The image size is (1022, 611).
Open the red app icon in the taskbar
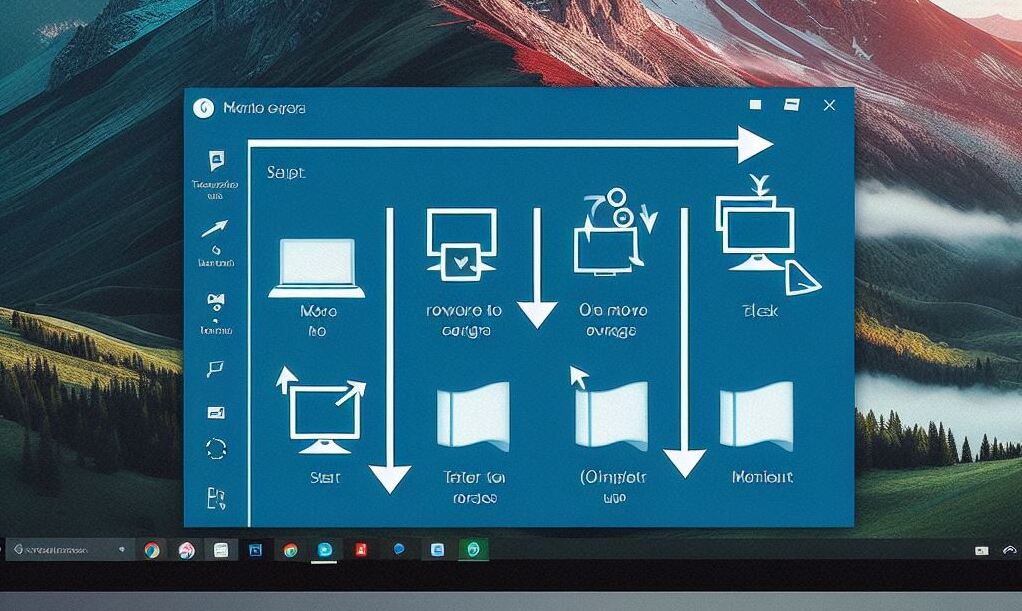[360, 549]
